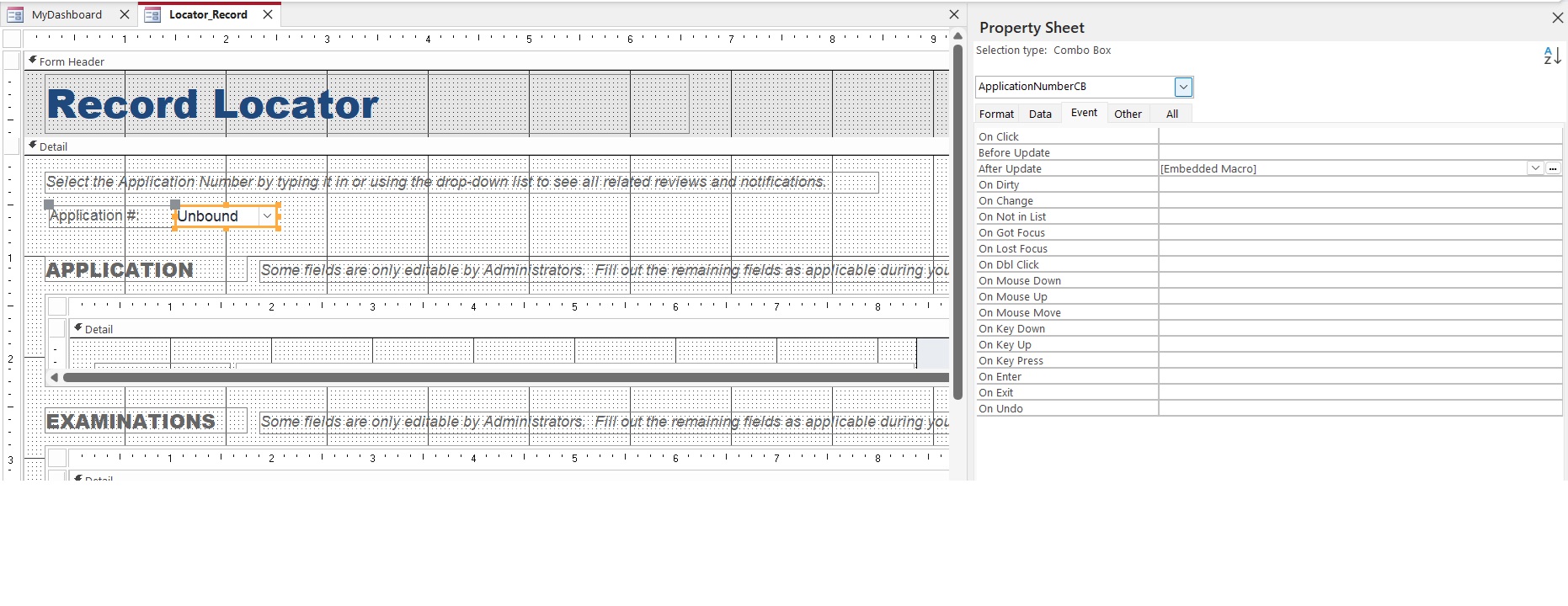The width and height of the screenshot is (1568, 606).
Task: Click the On Key Down property field
Action: point(1360,328)
